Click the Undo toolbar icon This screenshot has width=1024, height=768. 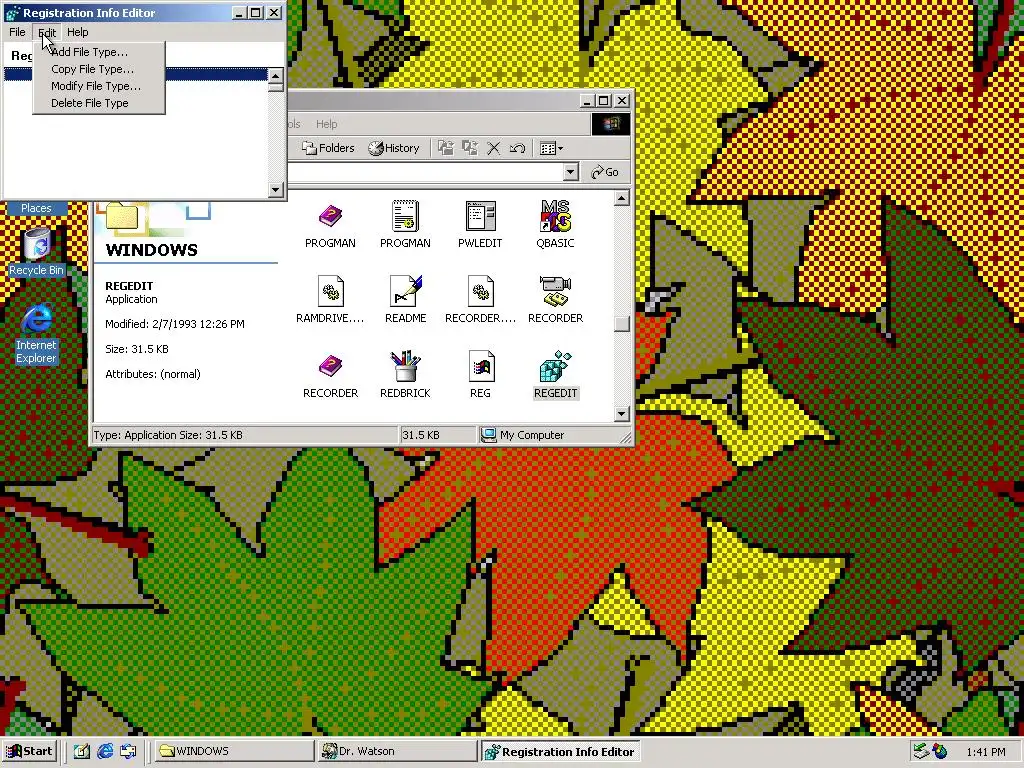517,148
